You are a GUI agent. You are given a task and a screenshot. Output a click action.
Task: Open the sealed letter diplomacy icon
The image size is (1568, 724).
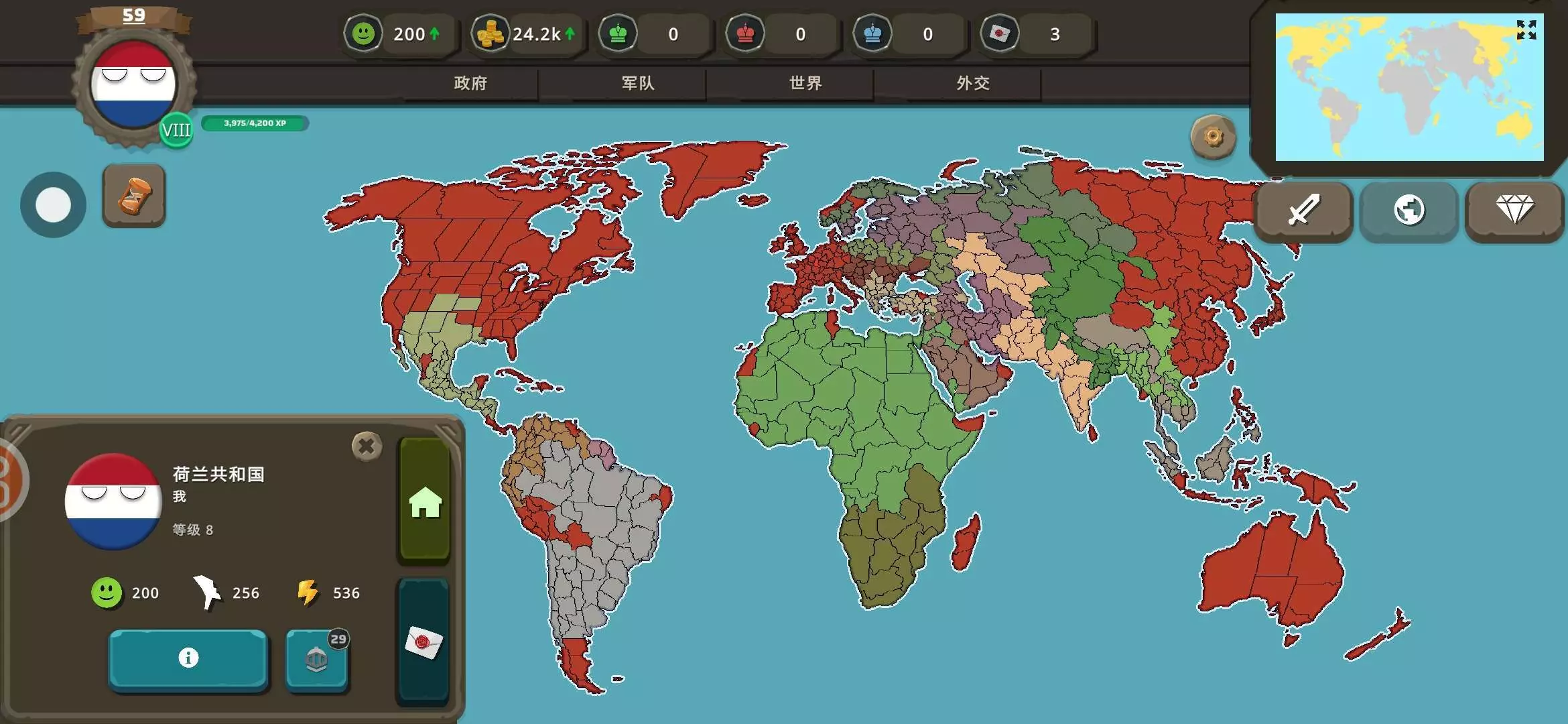[423, 642]
